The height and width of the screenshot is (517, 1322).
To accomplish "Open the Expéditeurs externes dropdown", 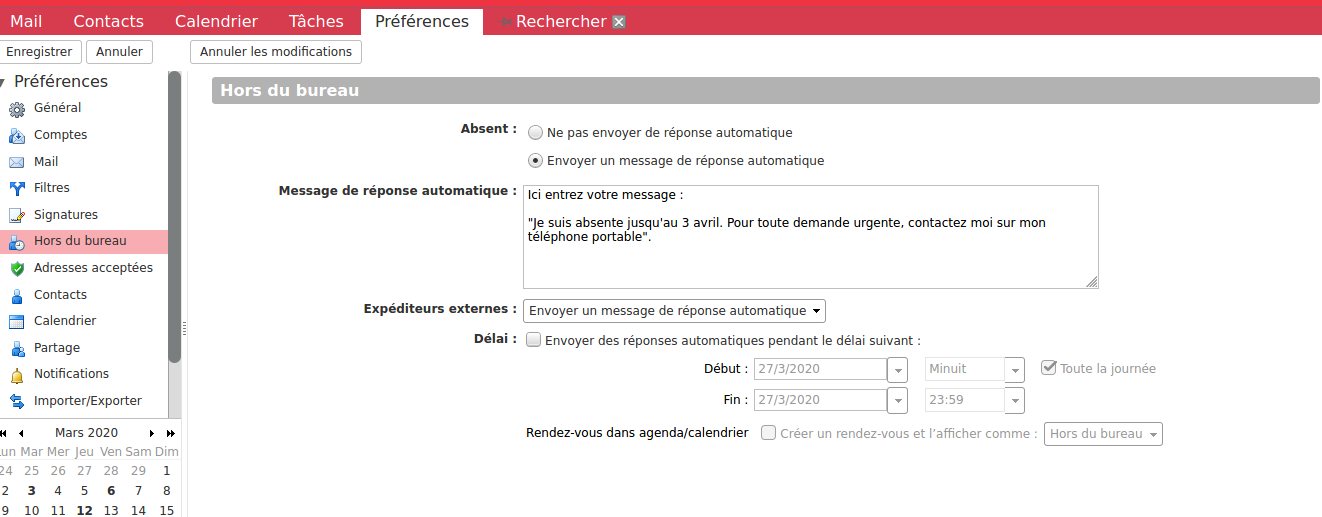I will (674, 311).
